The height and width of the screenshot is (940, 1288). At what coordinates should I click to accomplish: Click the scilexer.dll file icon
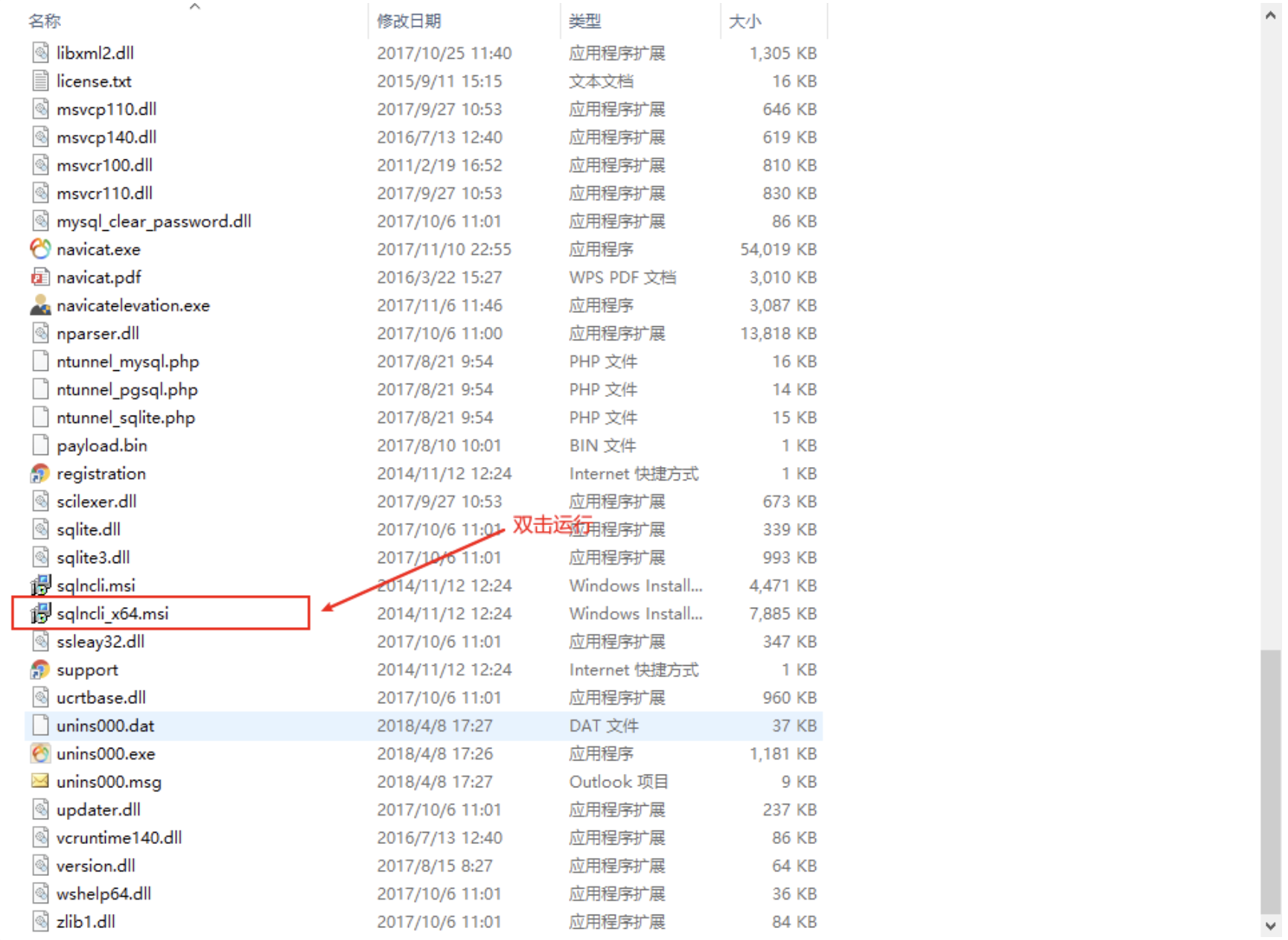(40, 501)
